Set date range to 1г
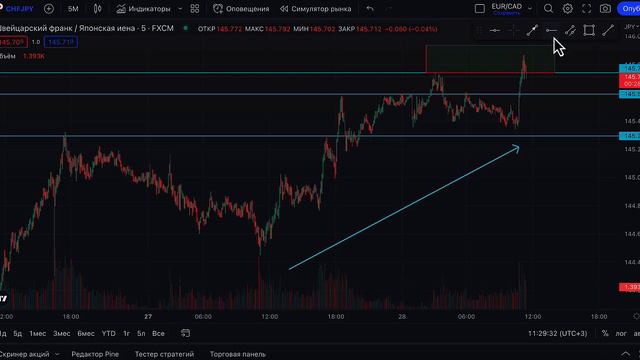 127,333
